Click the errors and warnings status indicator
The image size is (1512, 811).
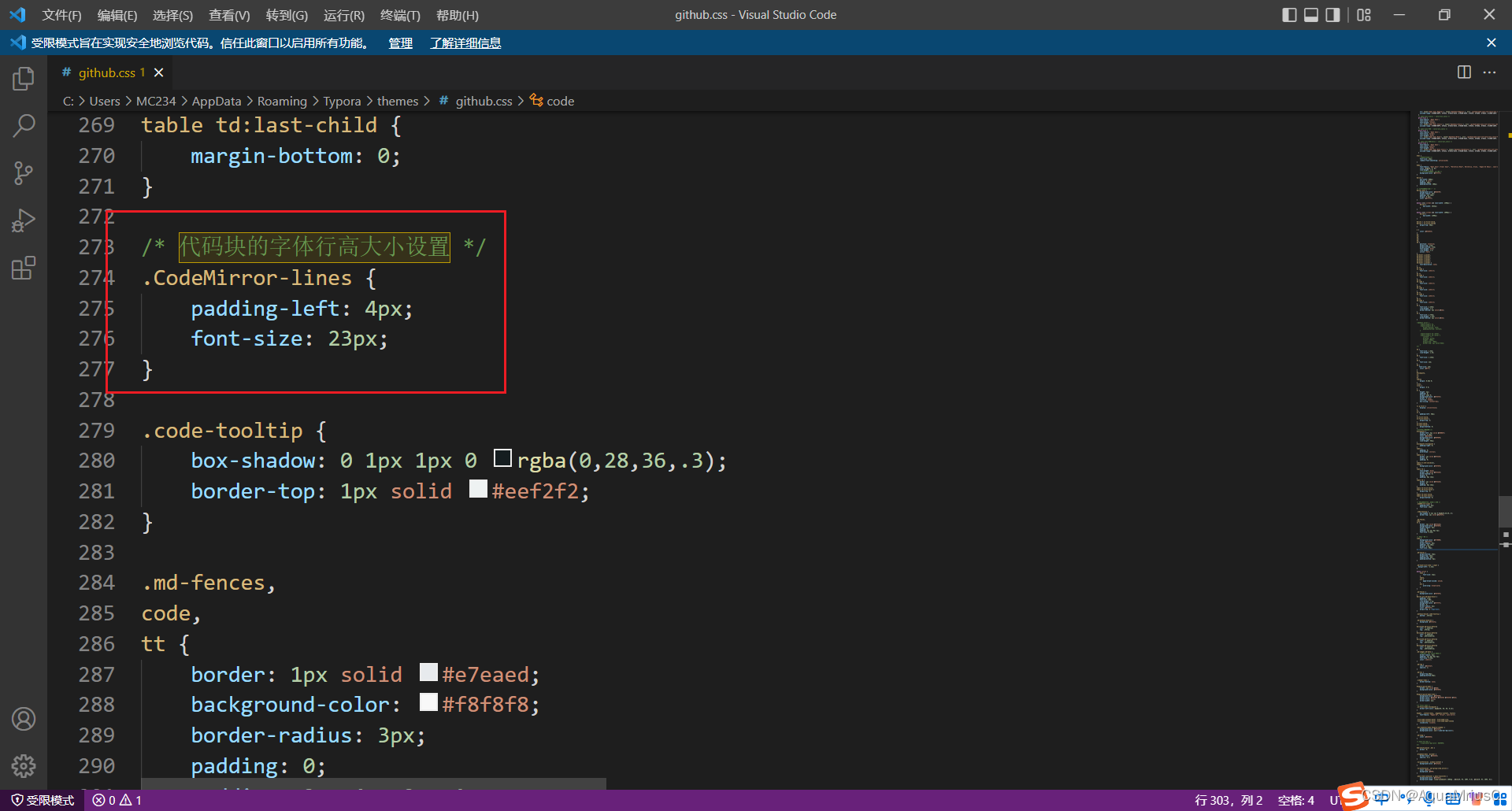click(x=117, y=800)
